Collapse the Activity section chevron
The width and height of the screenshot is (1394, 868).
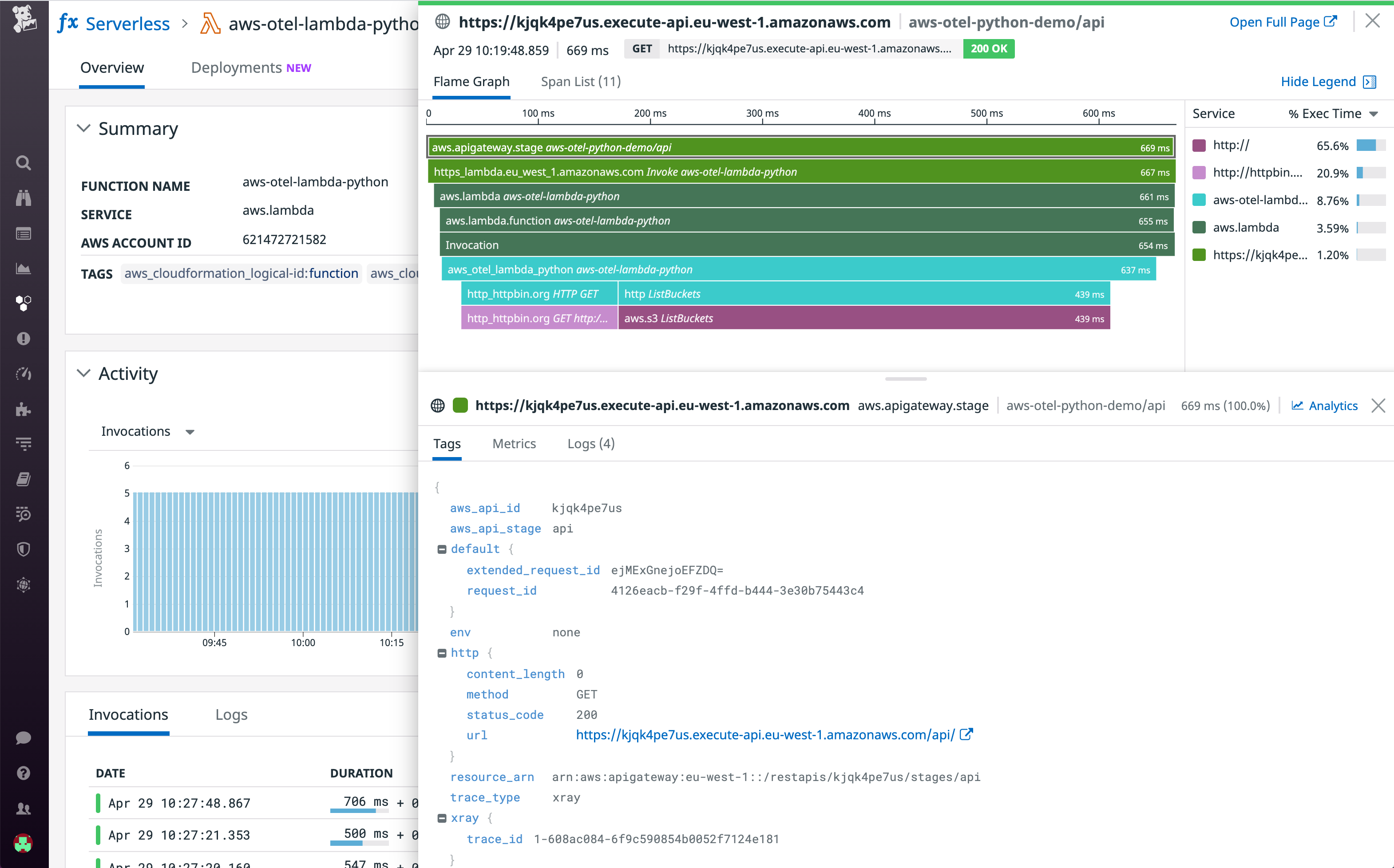(x=84, y=373)
